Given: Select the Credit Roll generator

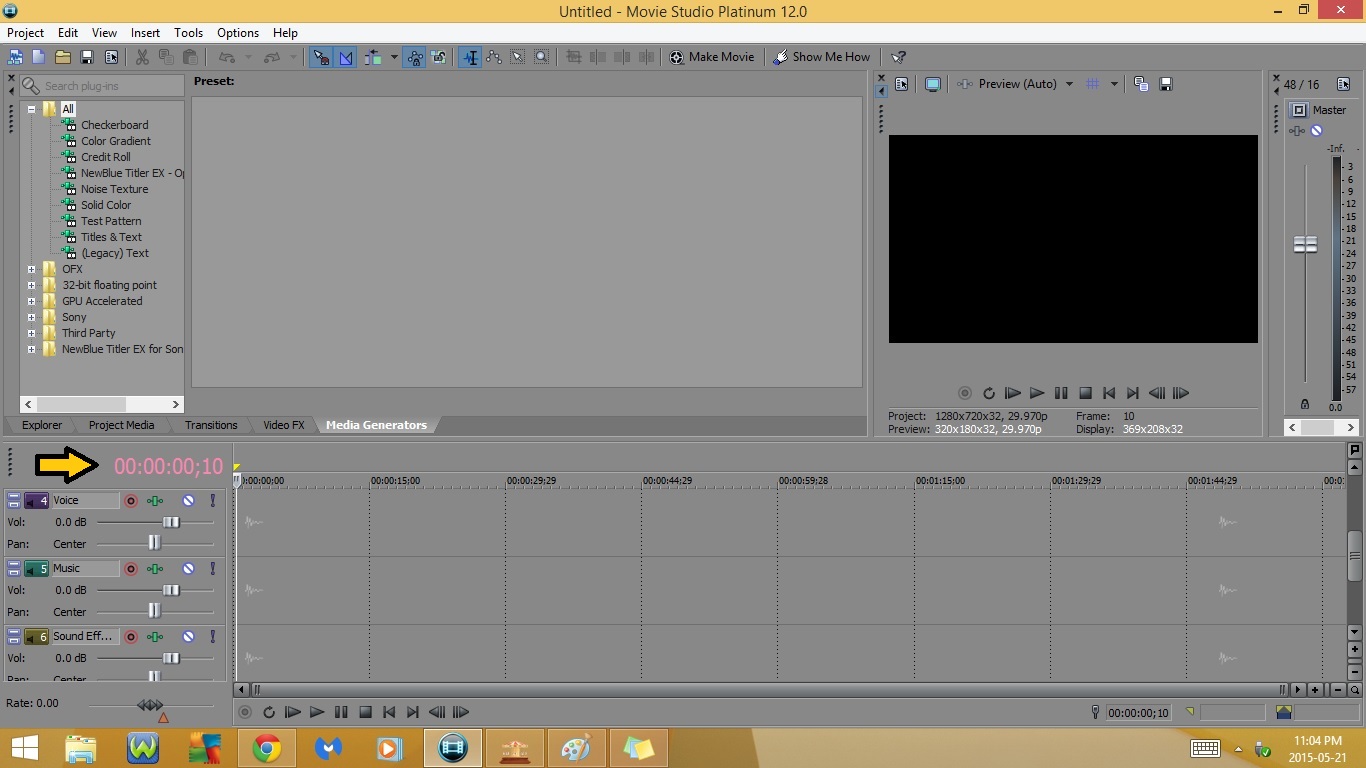Looking at the screenshot, I should click(x=105, y=157).
